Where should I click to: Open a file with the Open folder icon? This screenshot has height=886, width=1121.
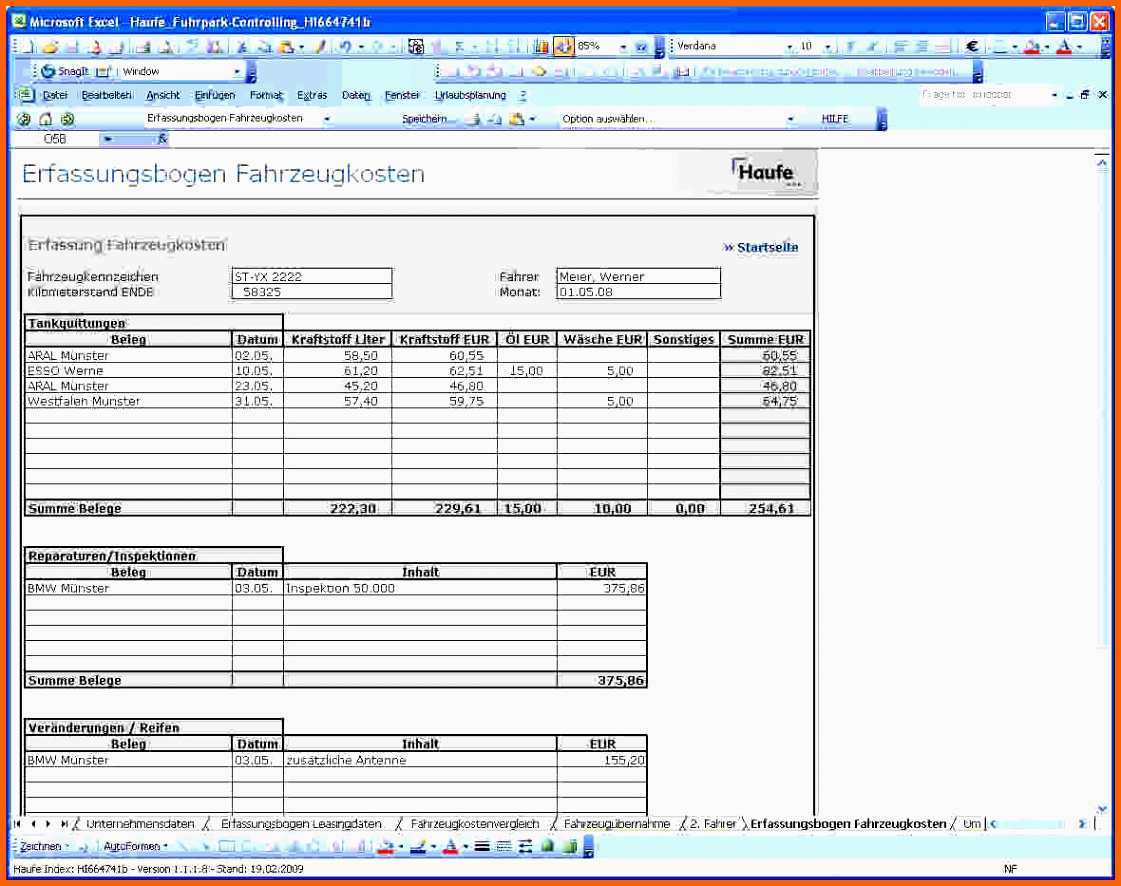(50, 47)
